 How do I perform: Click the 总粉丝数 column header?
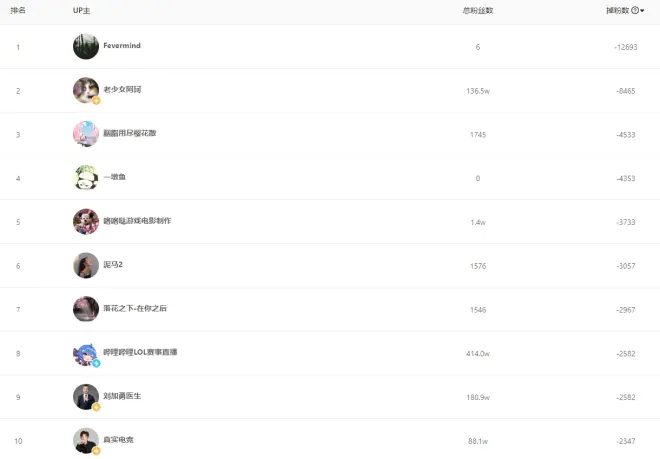478,10
